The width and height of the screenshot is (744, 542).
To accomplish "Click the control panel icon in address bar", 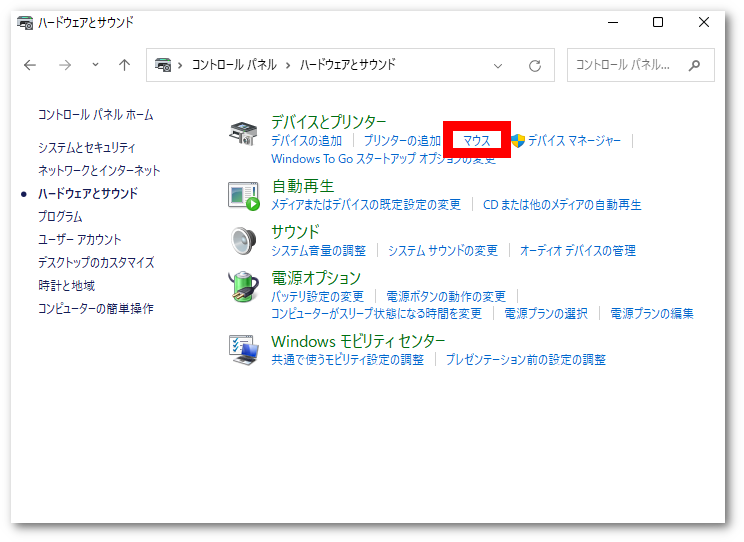I will tap(163, 65).
